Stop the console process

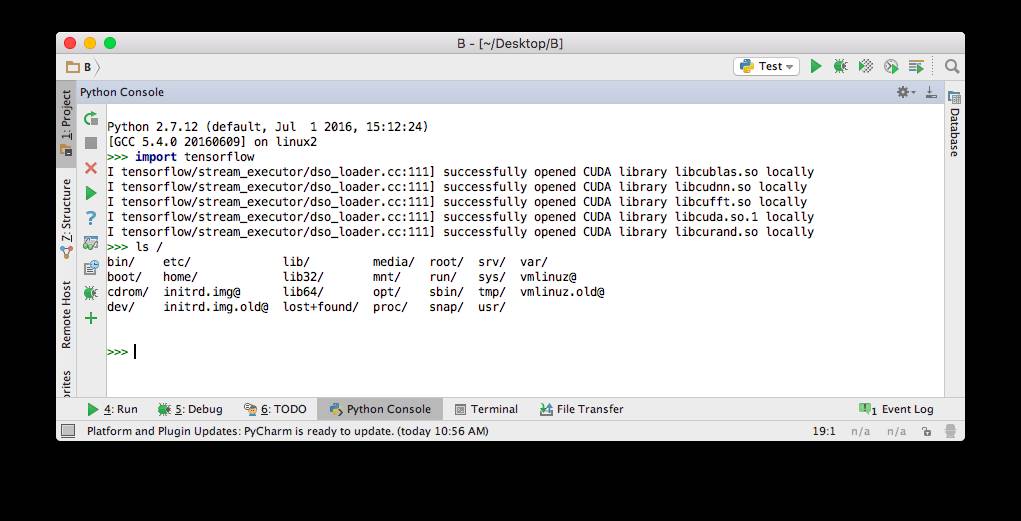coord(91,143)
